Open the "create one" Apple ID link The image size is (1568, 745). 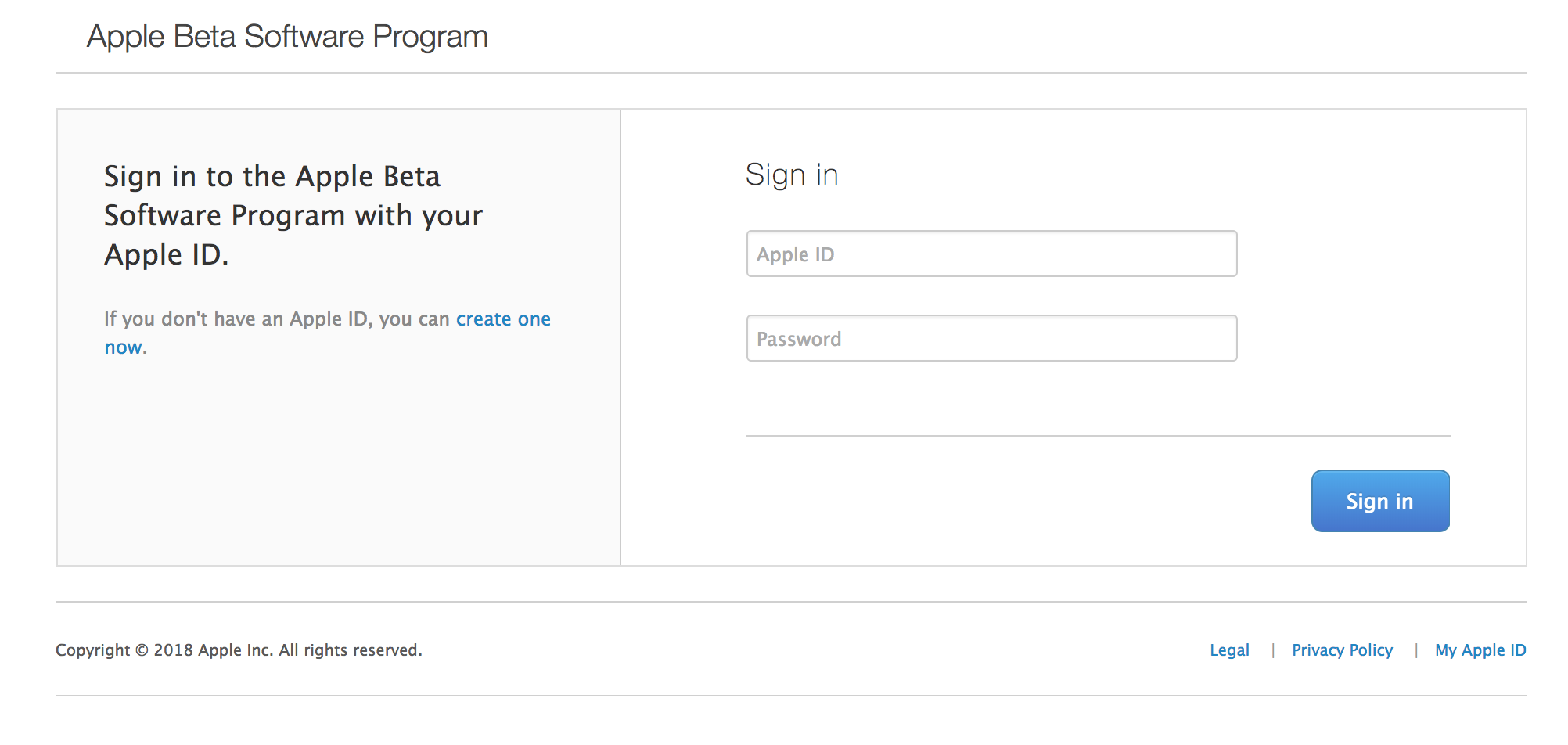point(503,319)
